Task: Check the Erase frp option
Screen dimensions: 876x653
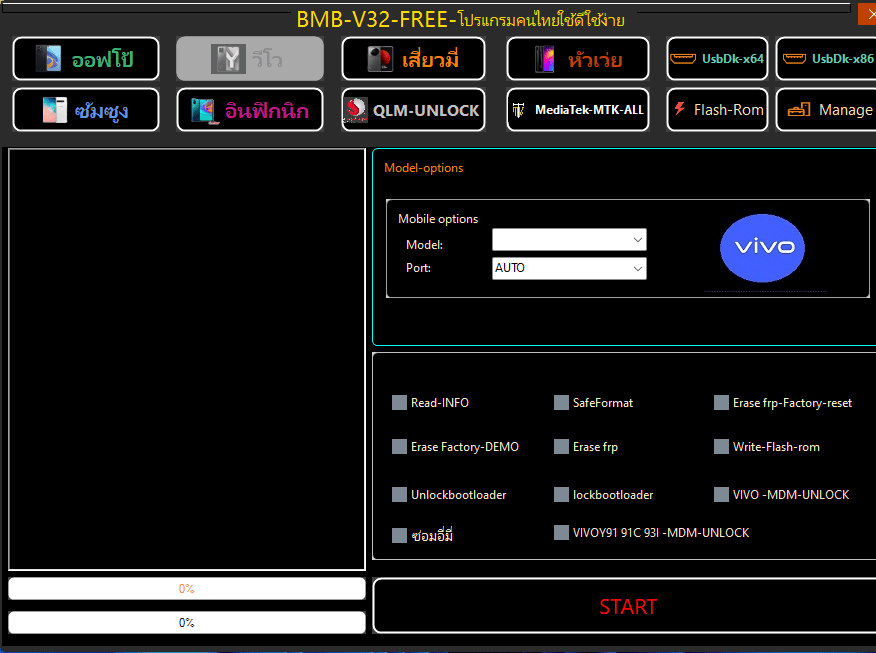Action: [561, 447]
